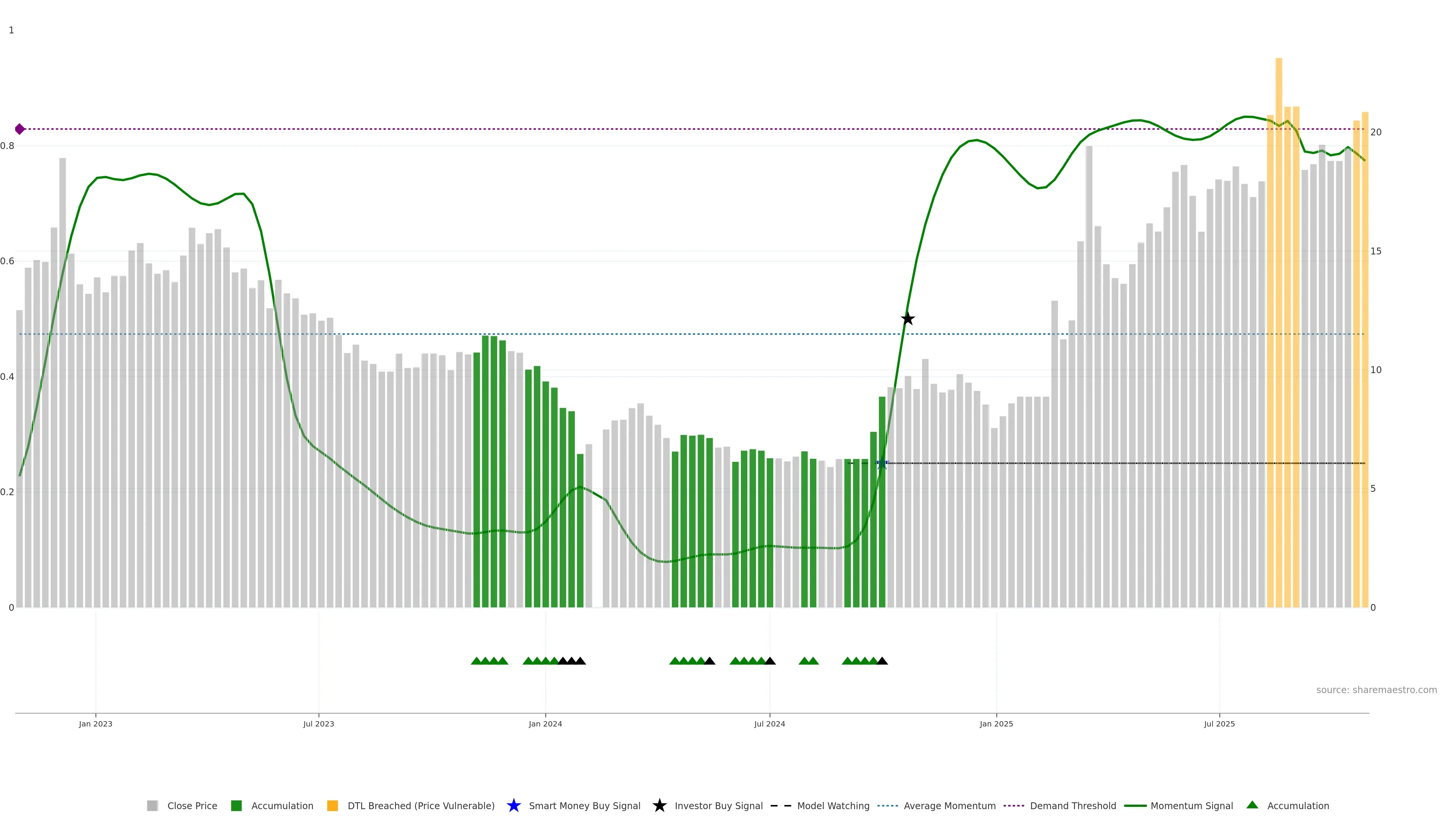Click the gray Close Price legend swatch
This screenshot has height=819, width=1456.
pos(152,805)
